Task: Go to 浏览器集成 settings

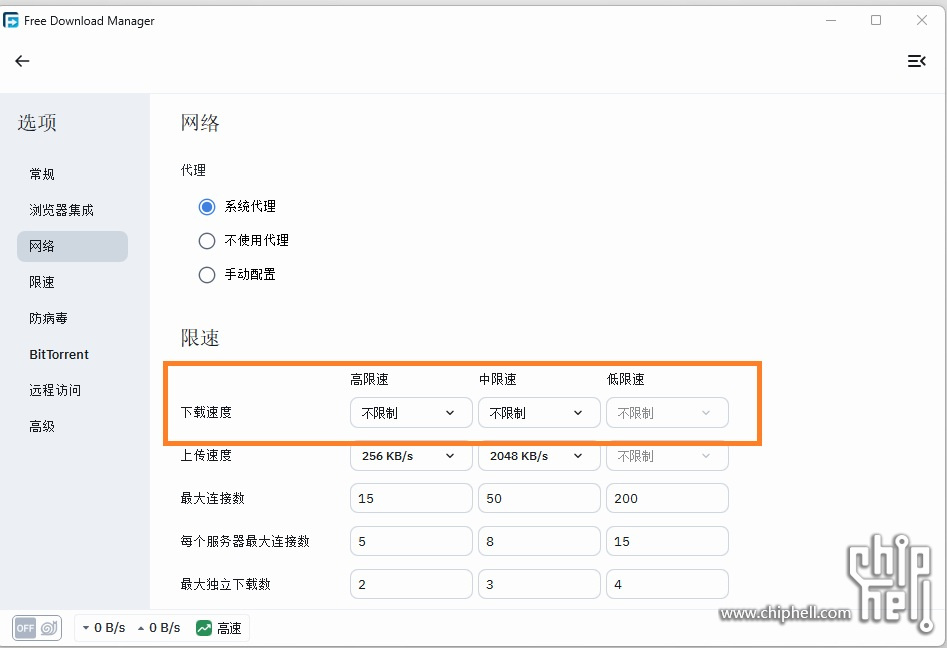Action: [x=61, y=210]
